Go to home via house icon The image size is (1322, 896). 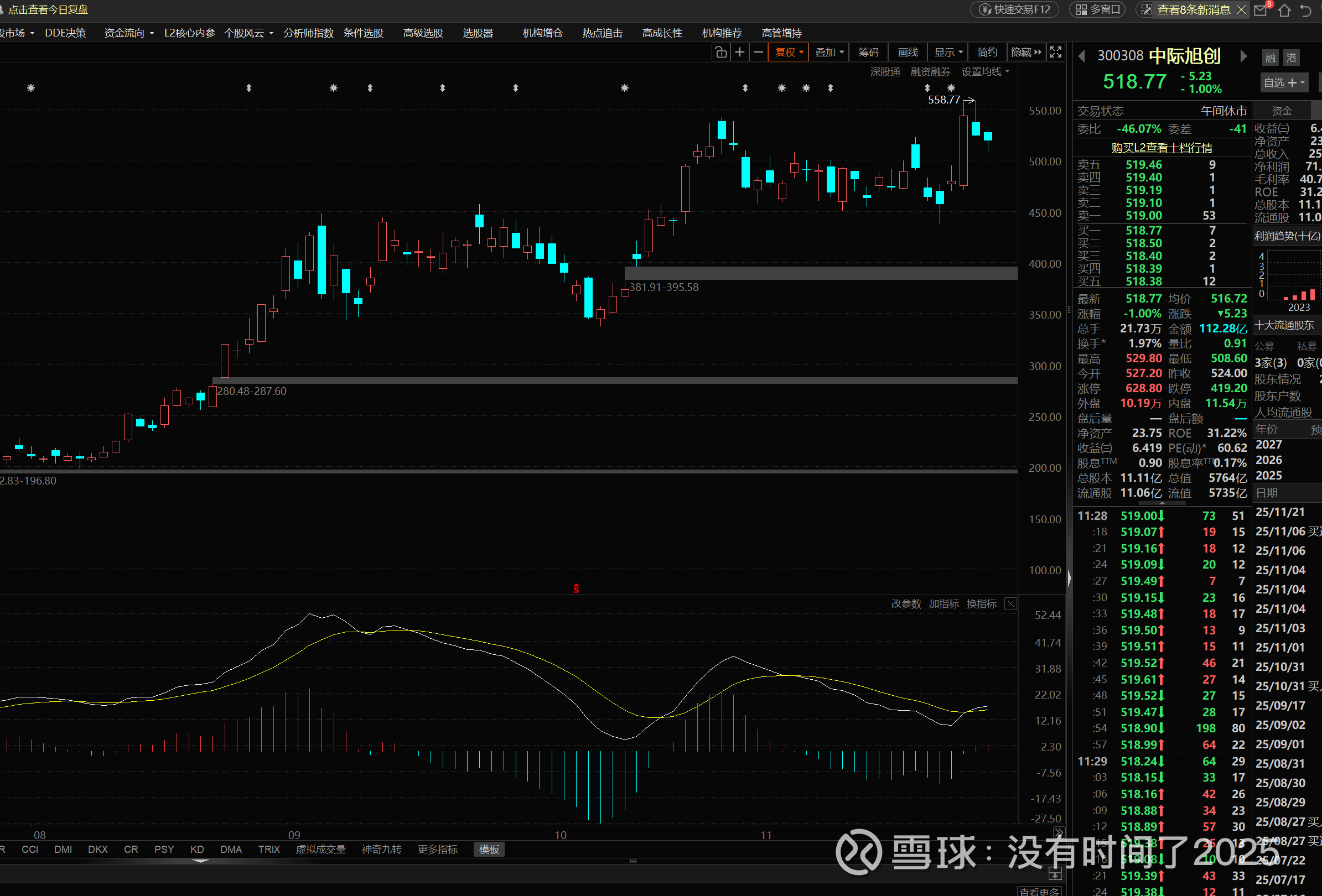(x=1284, y=11)
